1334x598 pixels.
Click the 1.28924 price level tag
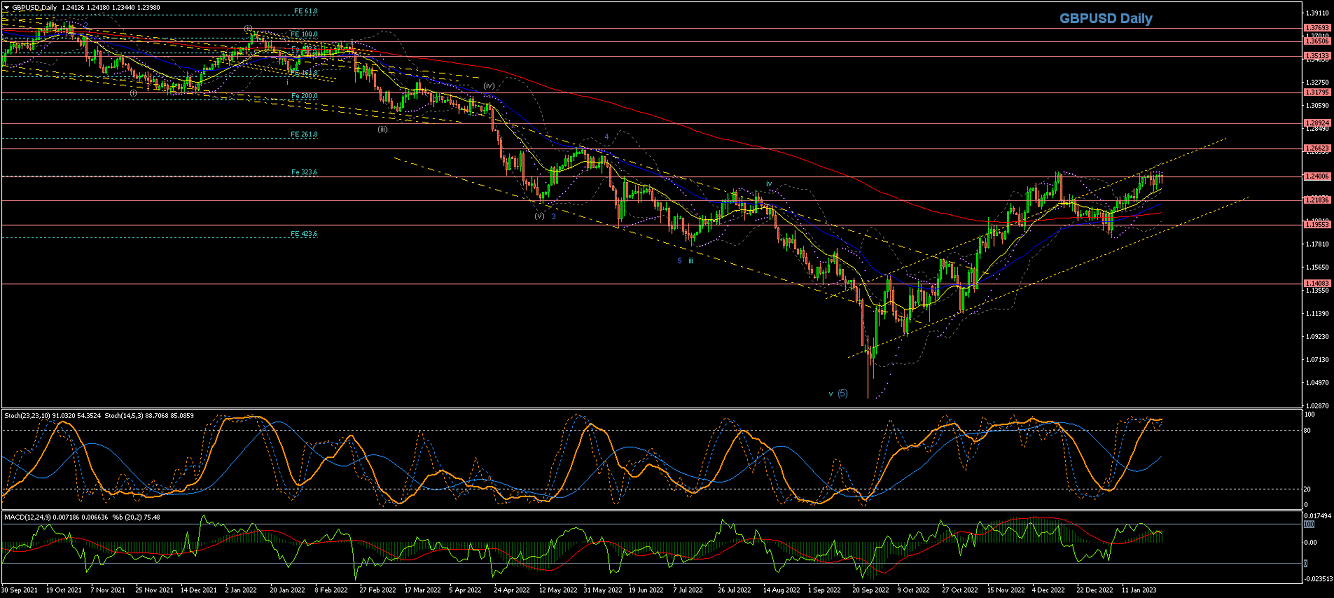tap(1316, 123)
